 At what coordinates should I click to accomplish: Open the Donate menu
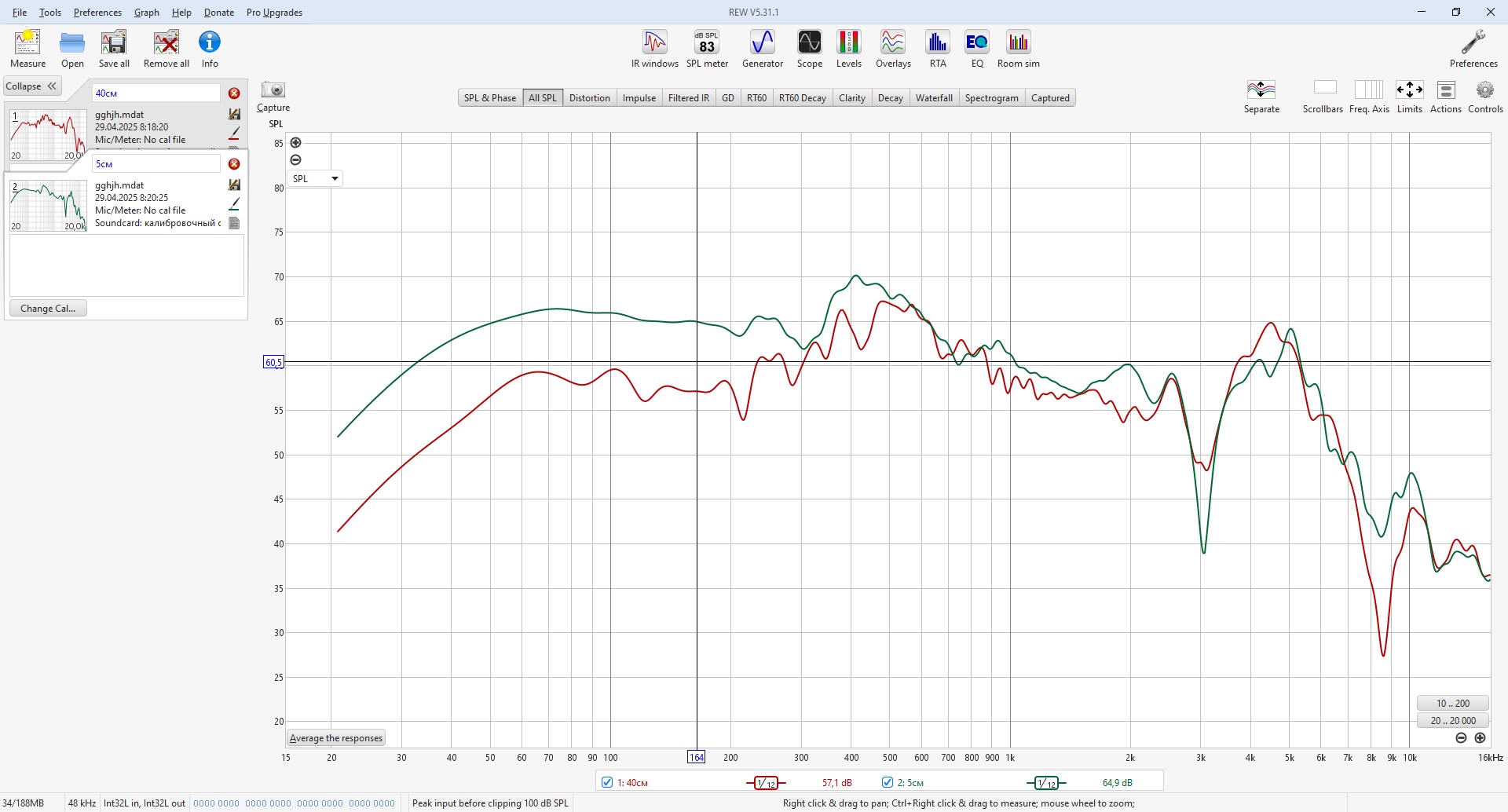click(219, 13)
